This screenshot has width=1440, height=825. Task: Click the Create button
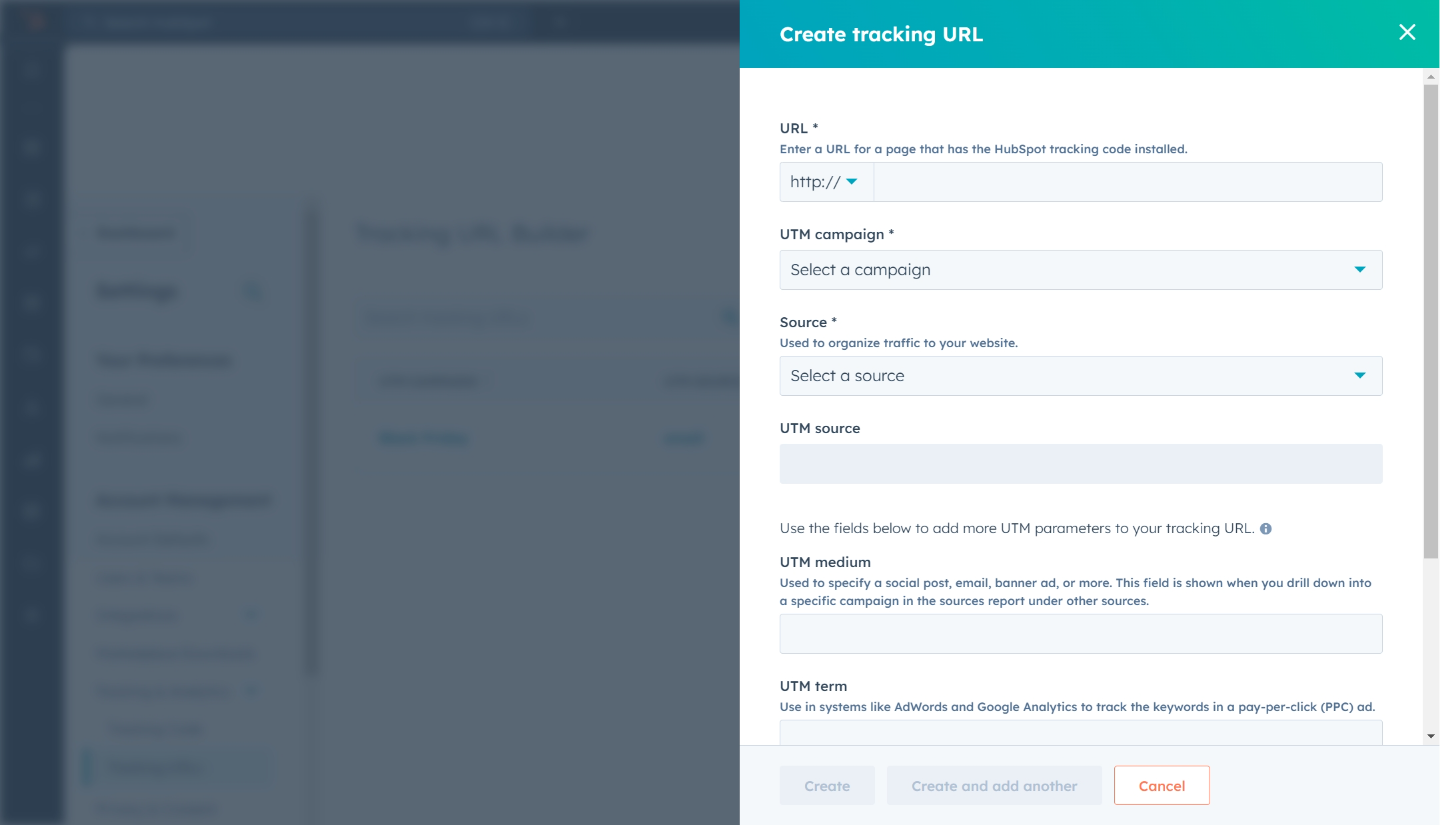[x=827, y=785]
